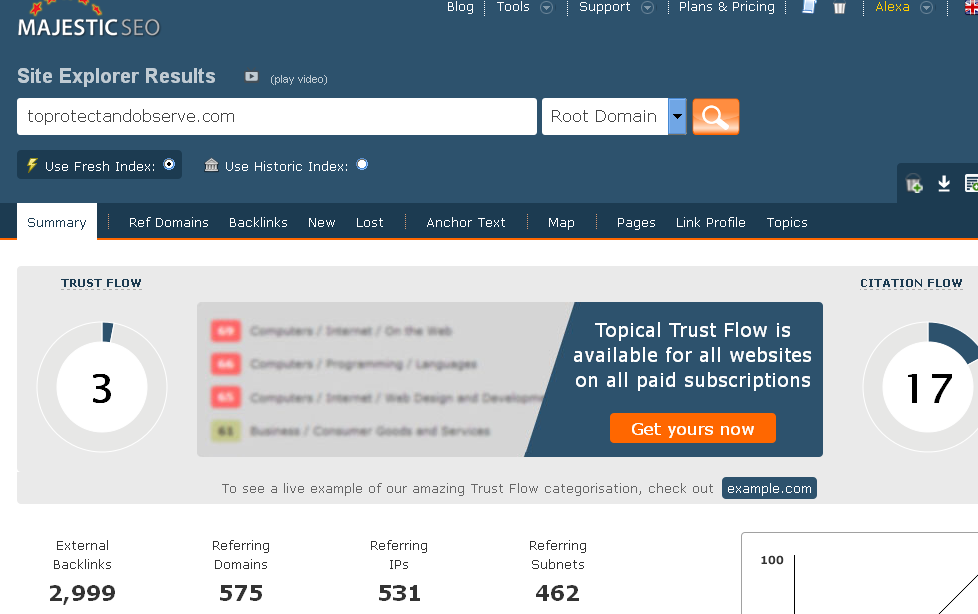978x614 pixels.
Task: Click the download arrow icon
Action: coord(944,183)
